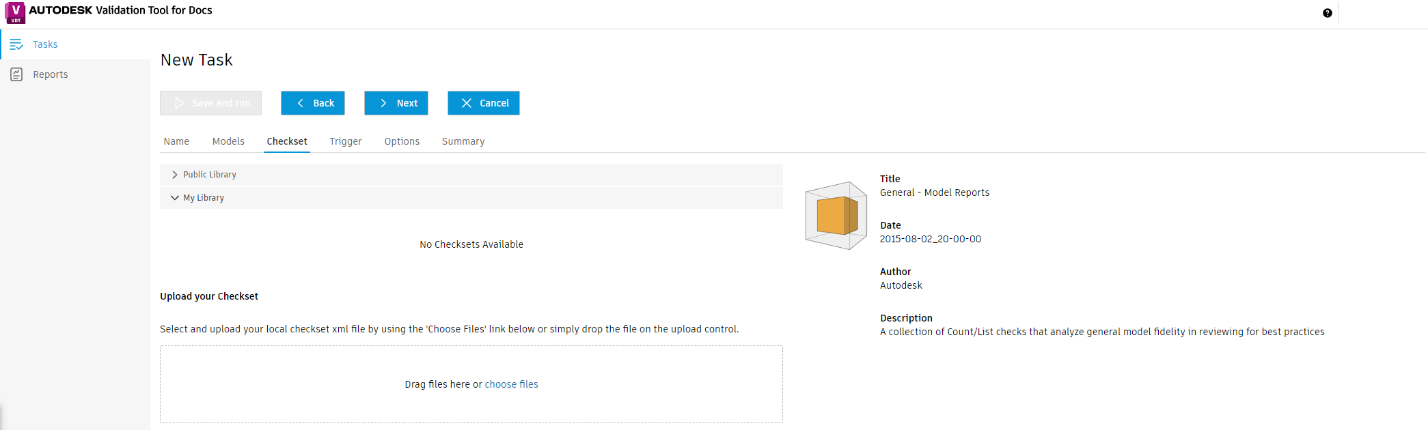Click the Tasks checklist icon in sidebar
Screen dimensions: 1428x430
16,44
